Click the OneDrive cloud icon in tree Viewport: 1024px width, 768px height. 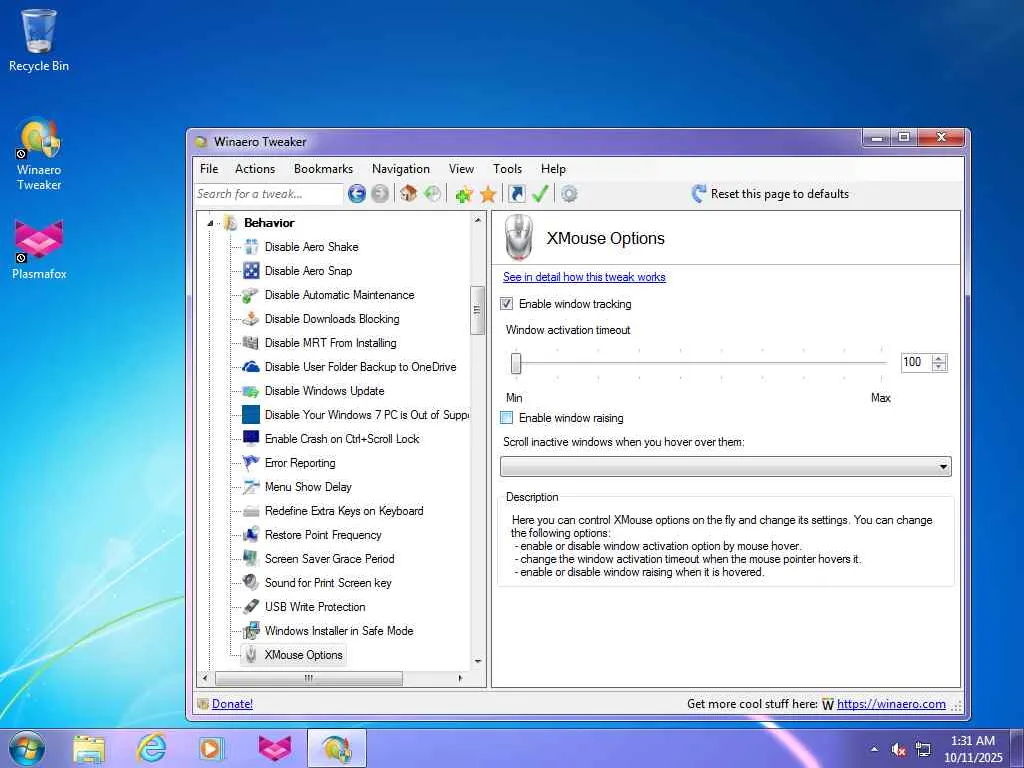(251, 367)
